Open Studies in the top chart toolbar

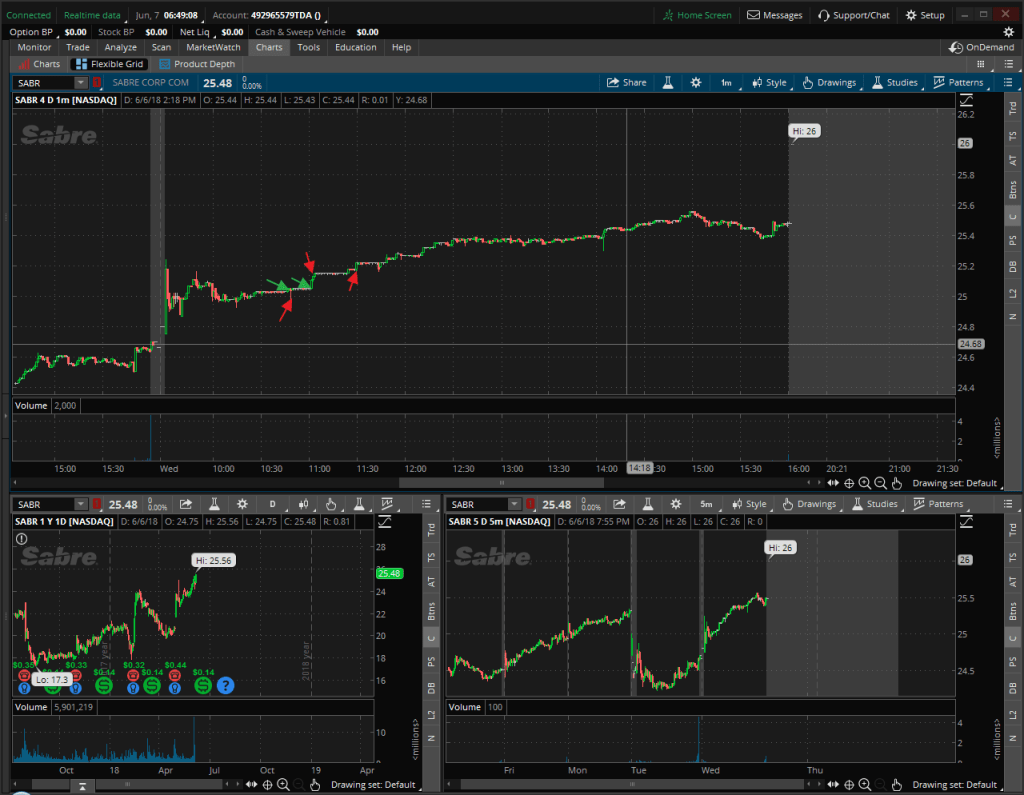coord(894,83)
